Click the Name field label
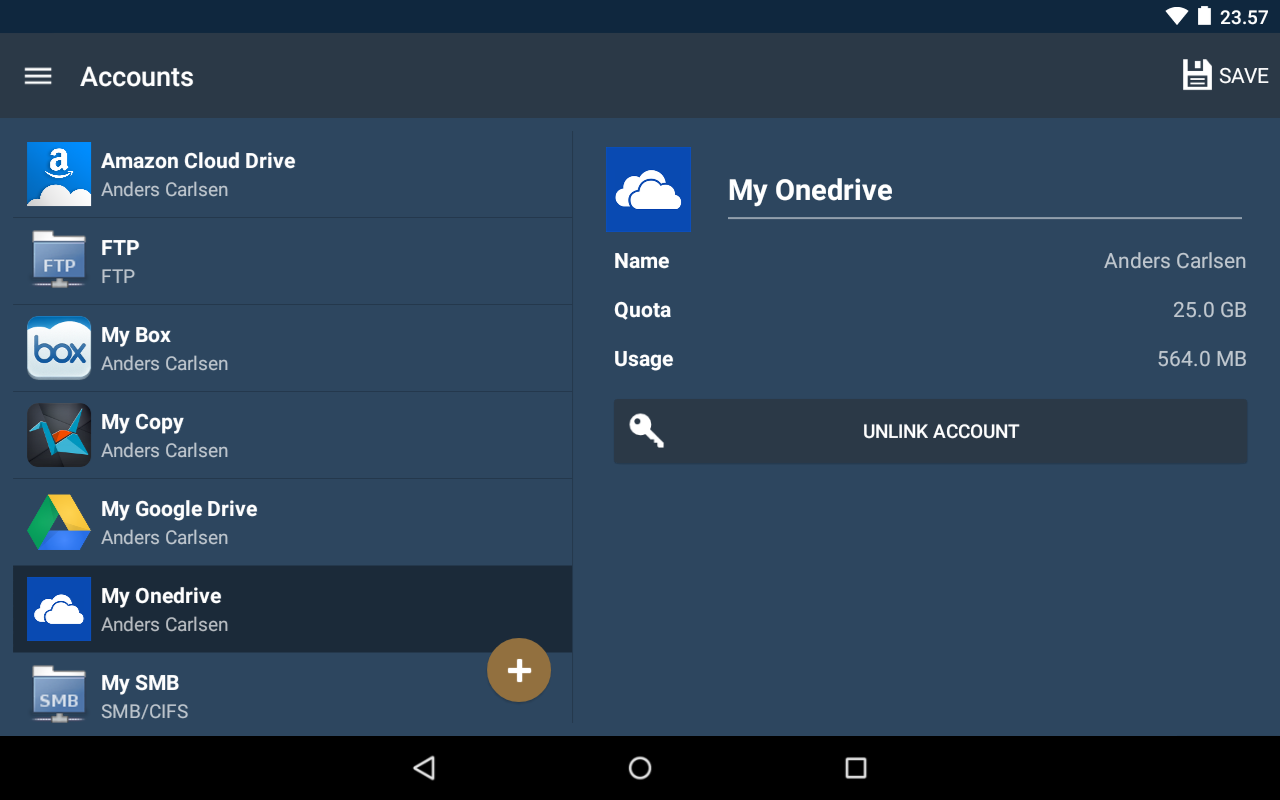Viewport: 1280px width, 800px height. click(642, 261)
